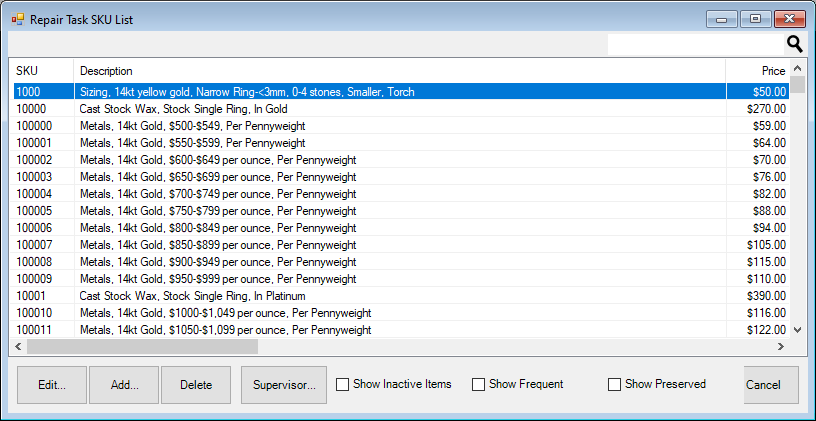Click the app icon in title bar
The width and height of the screenshot is (816, 421).
17,19
